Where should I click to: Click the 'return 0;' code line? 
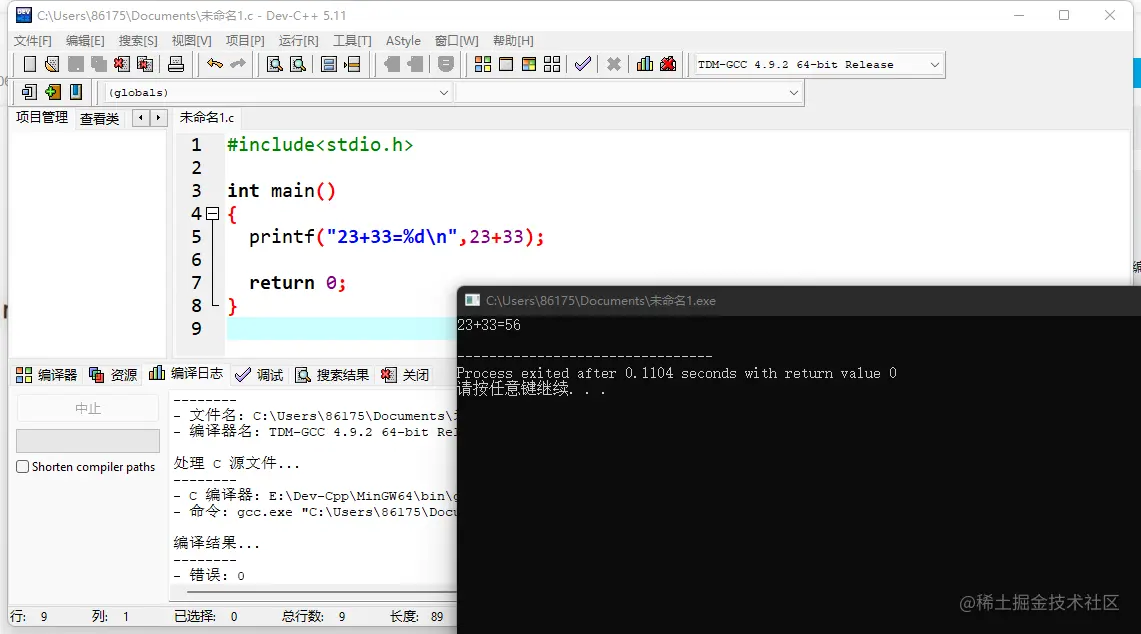click(x=298, y=282)
